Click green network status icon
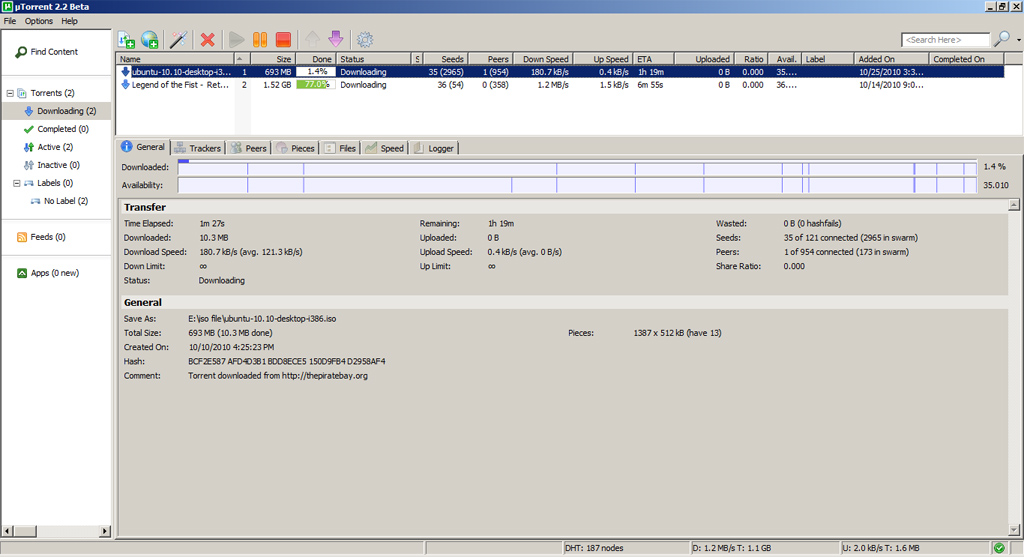The width and height of the screenshot is (1024, 557). (999, 549)
